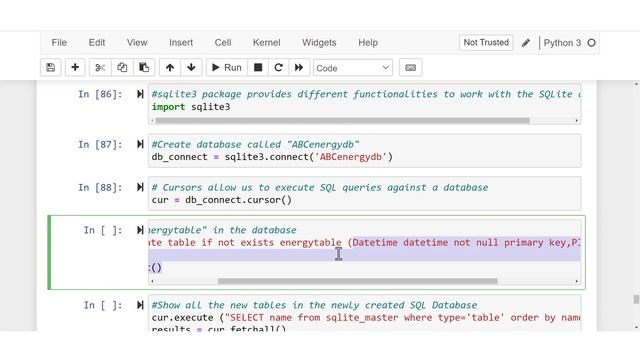This screenshot has width=640, height=360.
Task: Click the In [88]: prompt label
Action: coord(100,187)
